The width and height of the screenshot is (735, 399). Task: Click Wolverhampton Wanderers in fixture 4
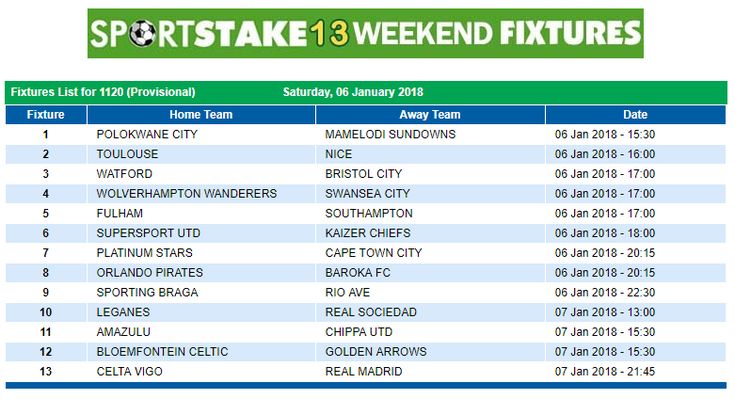pos(187,193)
